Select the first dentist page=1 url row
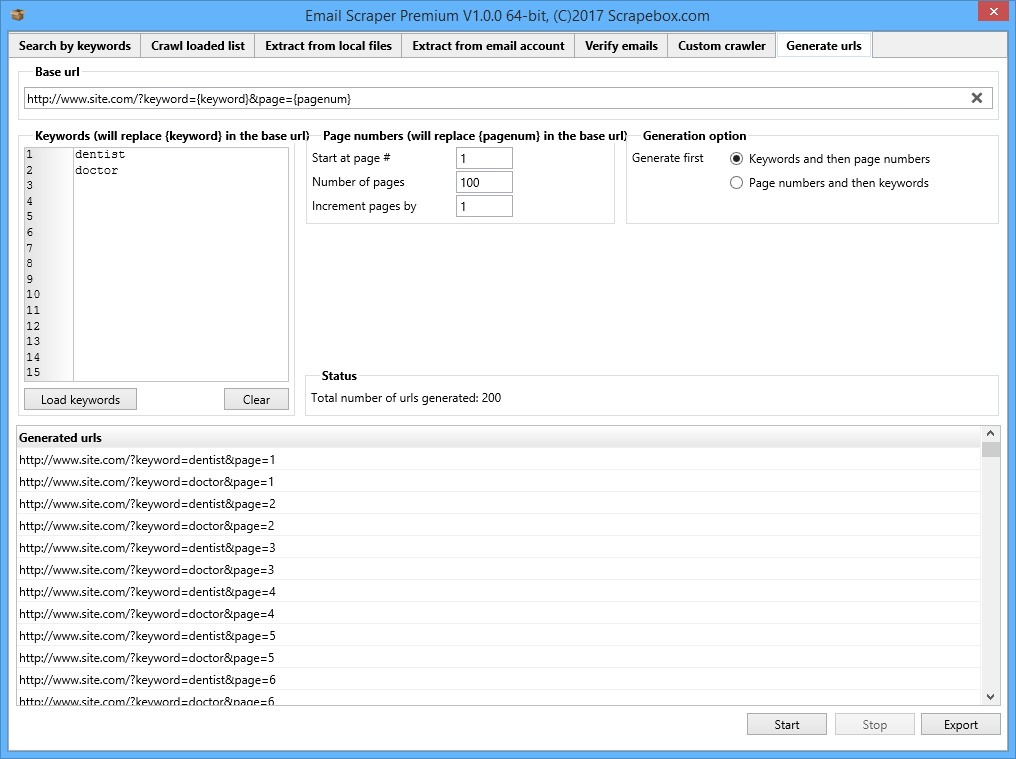The image size is (1016, 759). point(147,460)
